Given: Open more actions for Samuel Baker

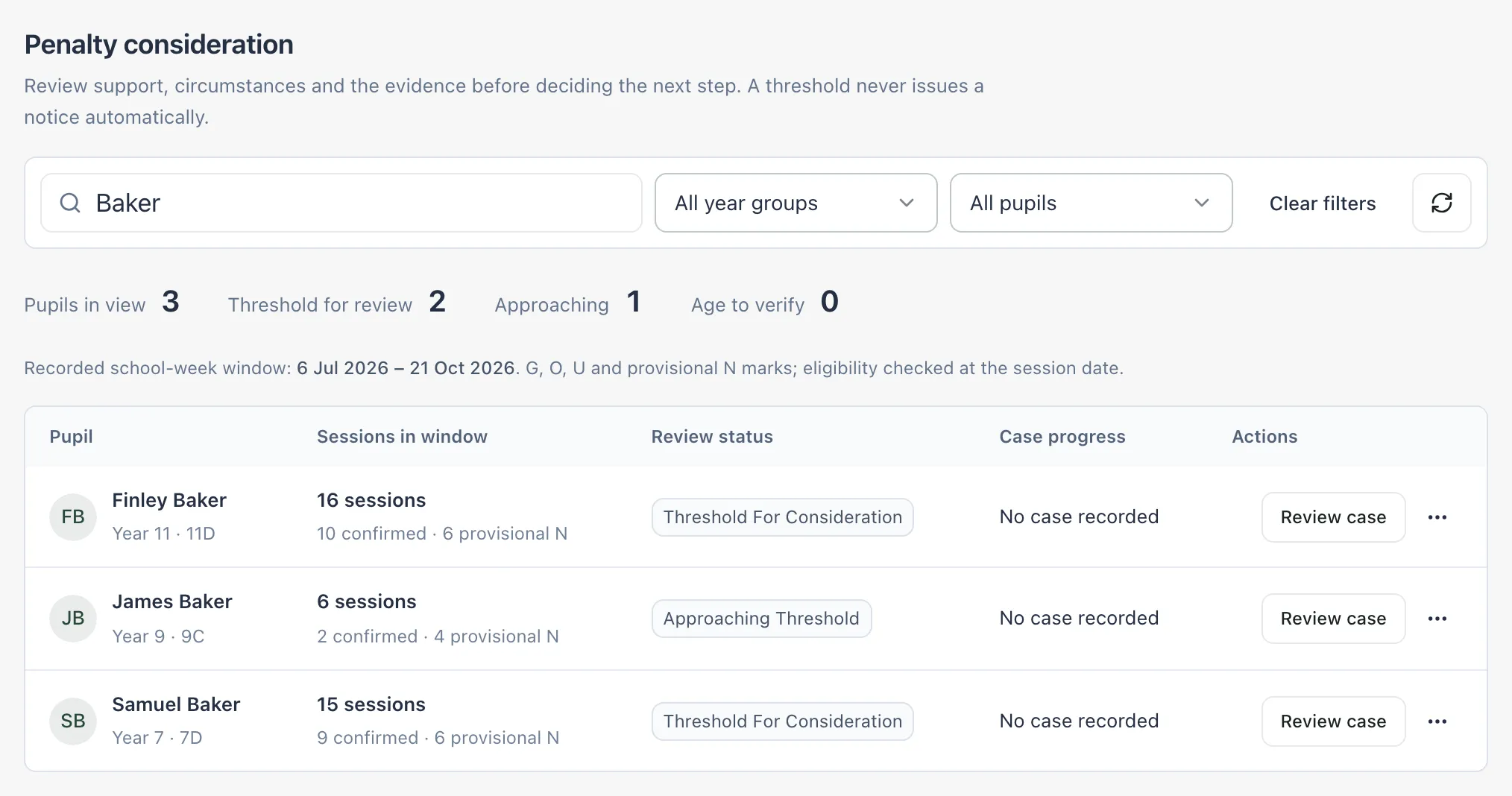Looking at the screenshot, I should point(1437,721).
